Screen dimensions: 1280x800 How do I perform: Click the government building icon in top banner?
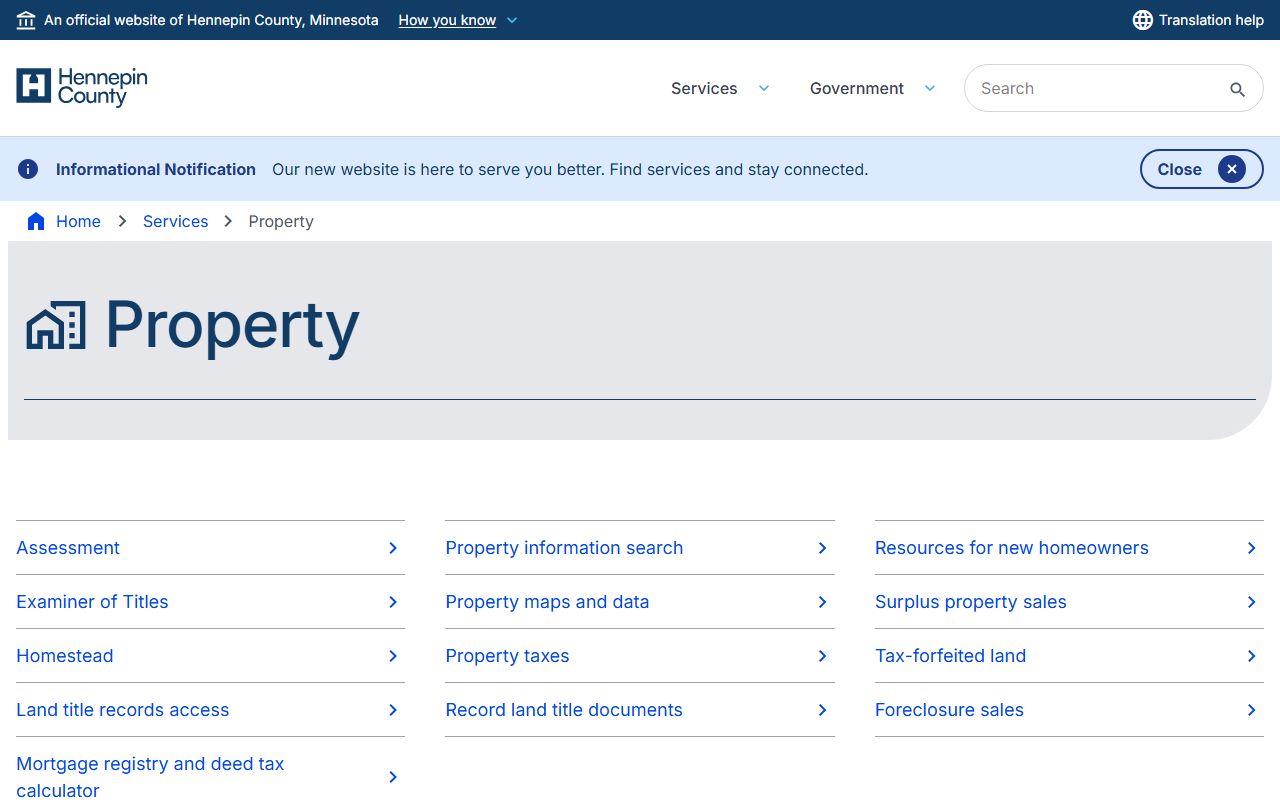[x=26, y=20]
